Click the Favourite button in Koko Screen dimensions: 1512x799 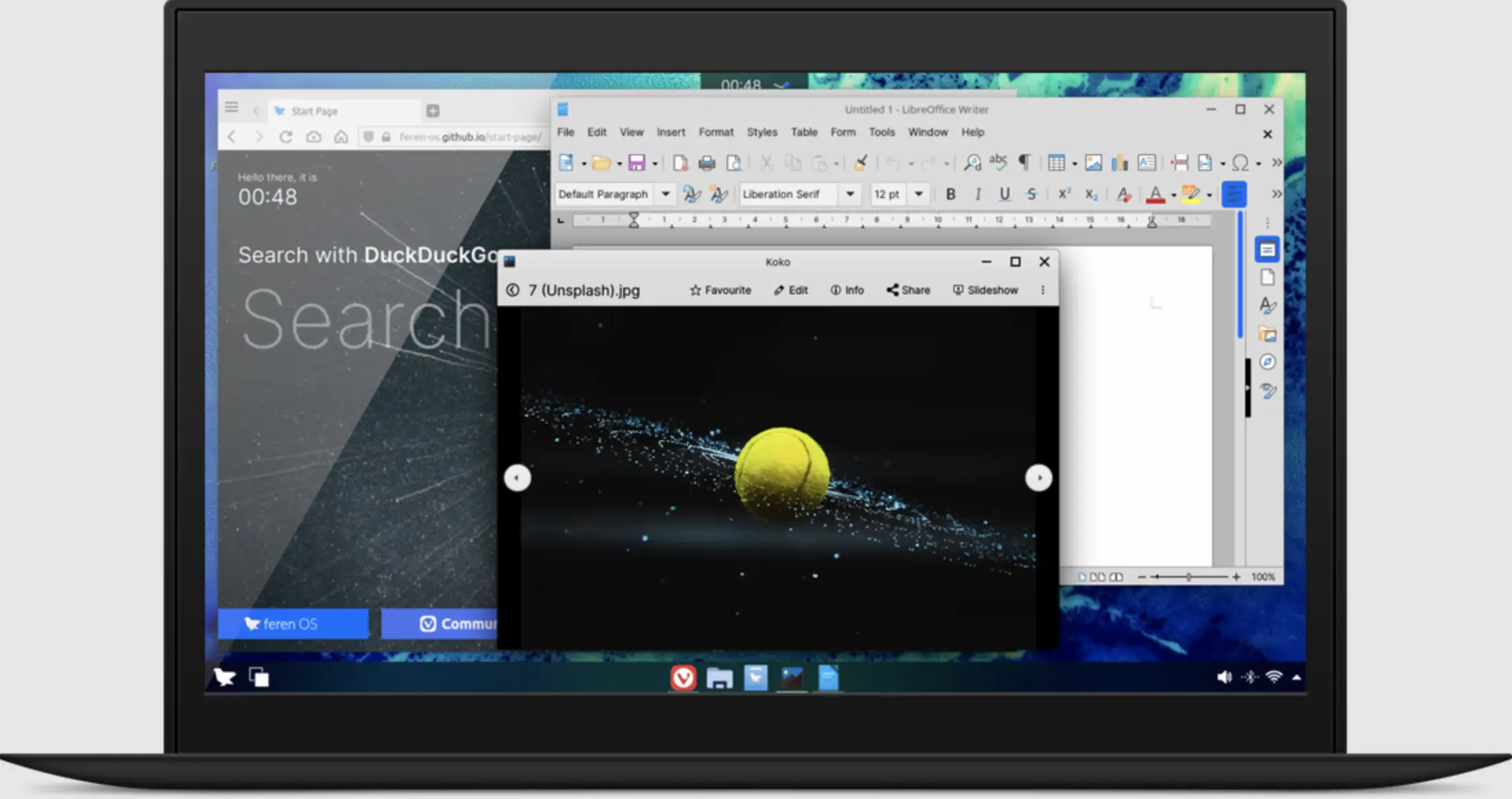[720, 290]
